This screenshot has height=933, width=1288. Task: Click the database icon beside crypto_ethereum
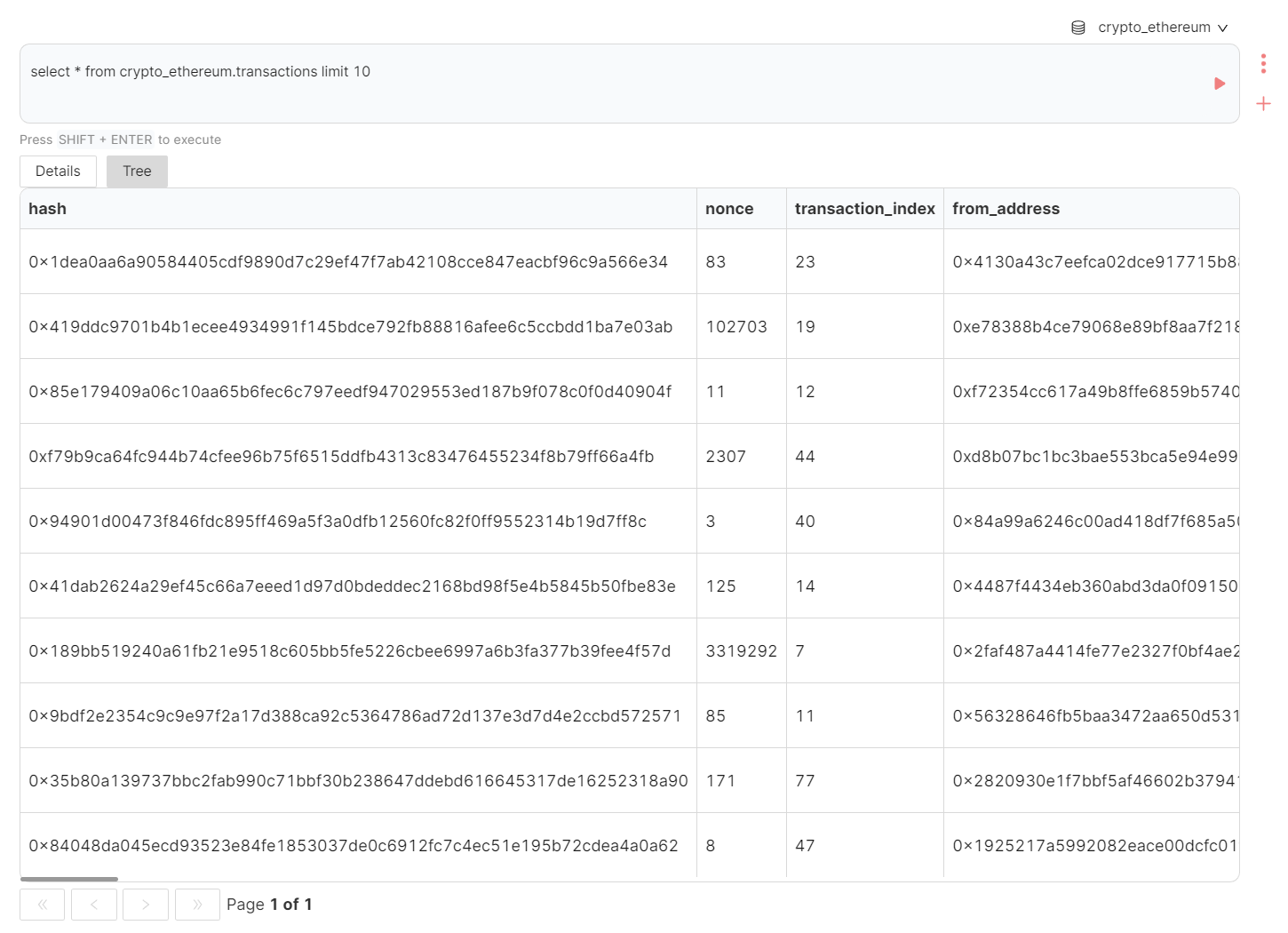click(1077, 28)
